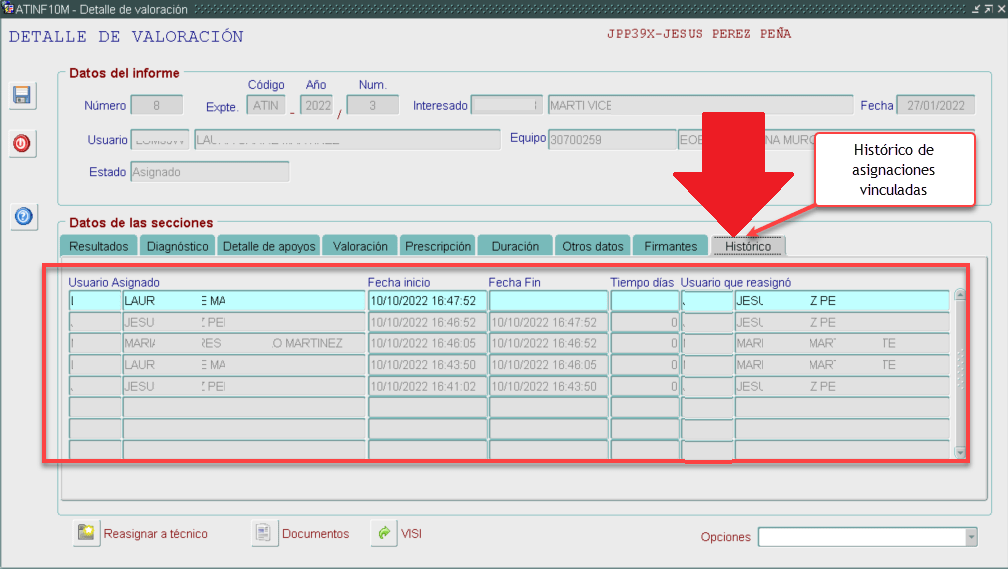This screenshot has height=569, width=1008.
Task: Open the Opciones dropdown list
Action: click(970, 538)
